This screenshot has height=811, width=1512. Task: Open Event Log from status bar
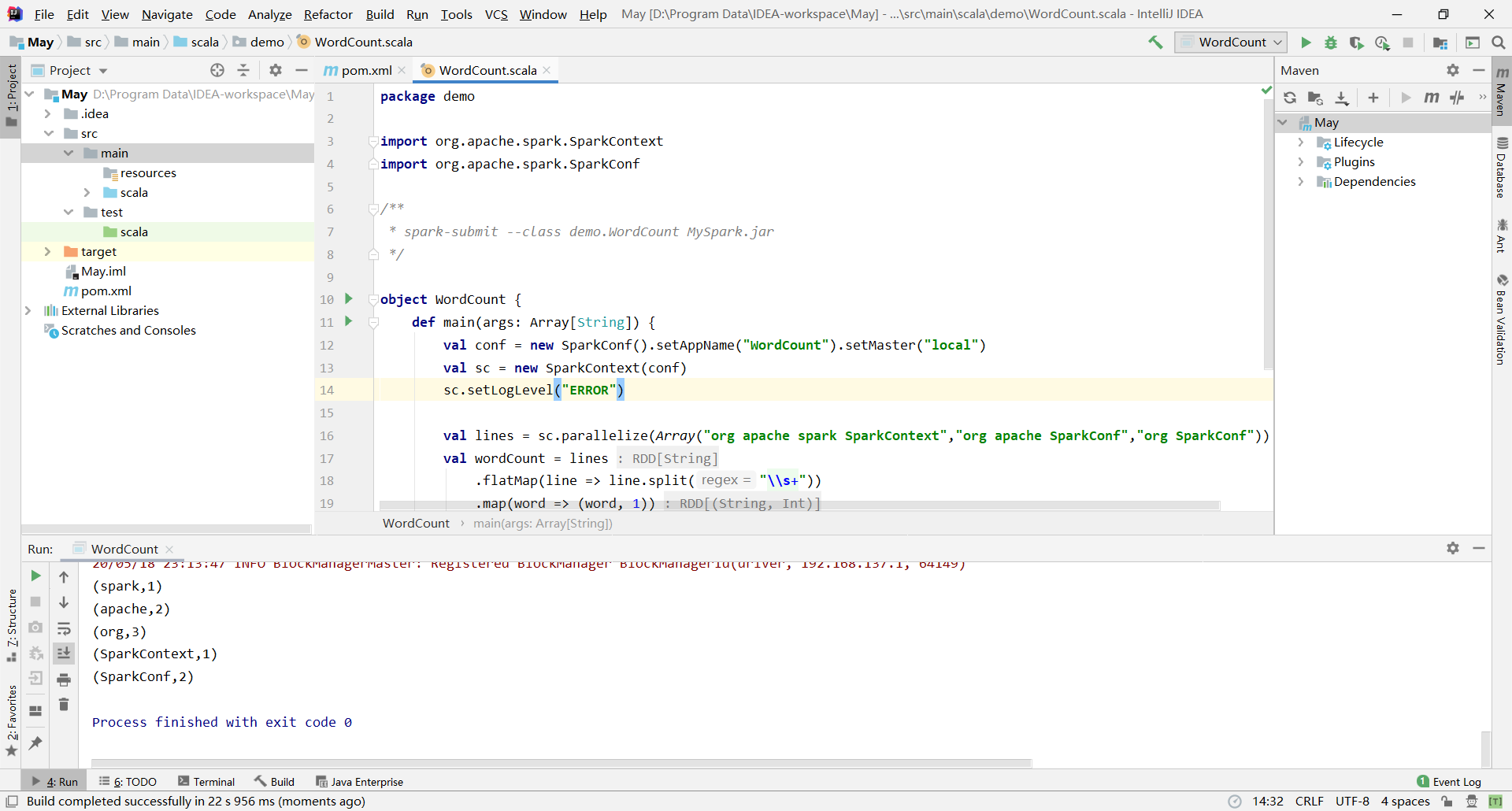[x=1449, y=782]
